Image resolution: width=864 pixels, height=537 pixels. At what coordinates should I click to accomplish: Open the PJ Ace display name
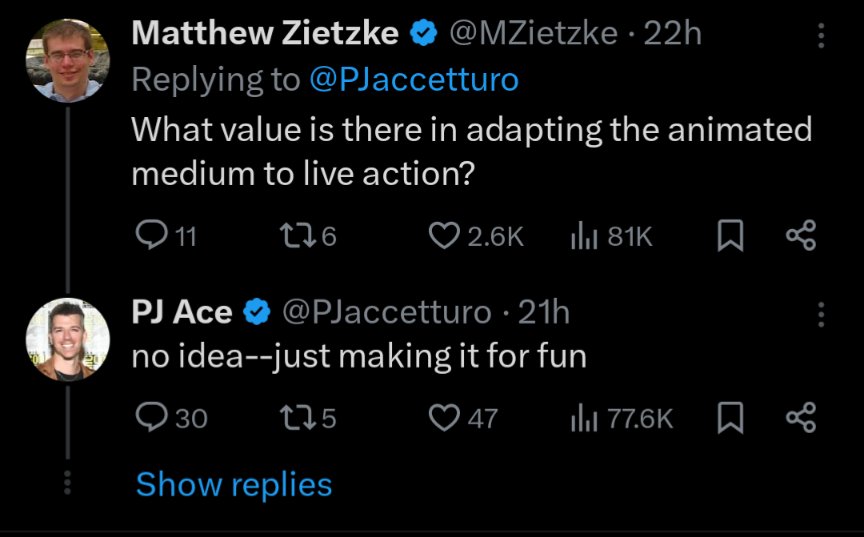pos(182,312)
